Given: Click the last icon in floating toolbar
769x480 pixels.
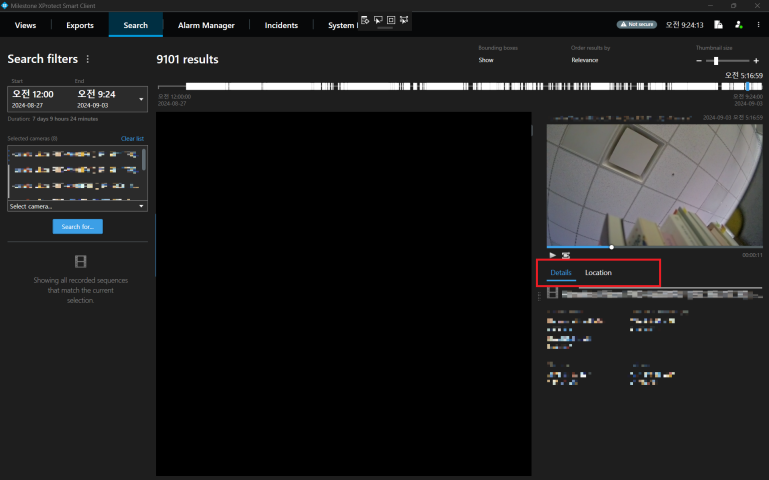Looking at the screenshot, I should [404, 19].
